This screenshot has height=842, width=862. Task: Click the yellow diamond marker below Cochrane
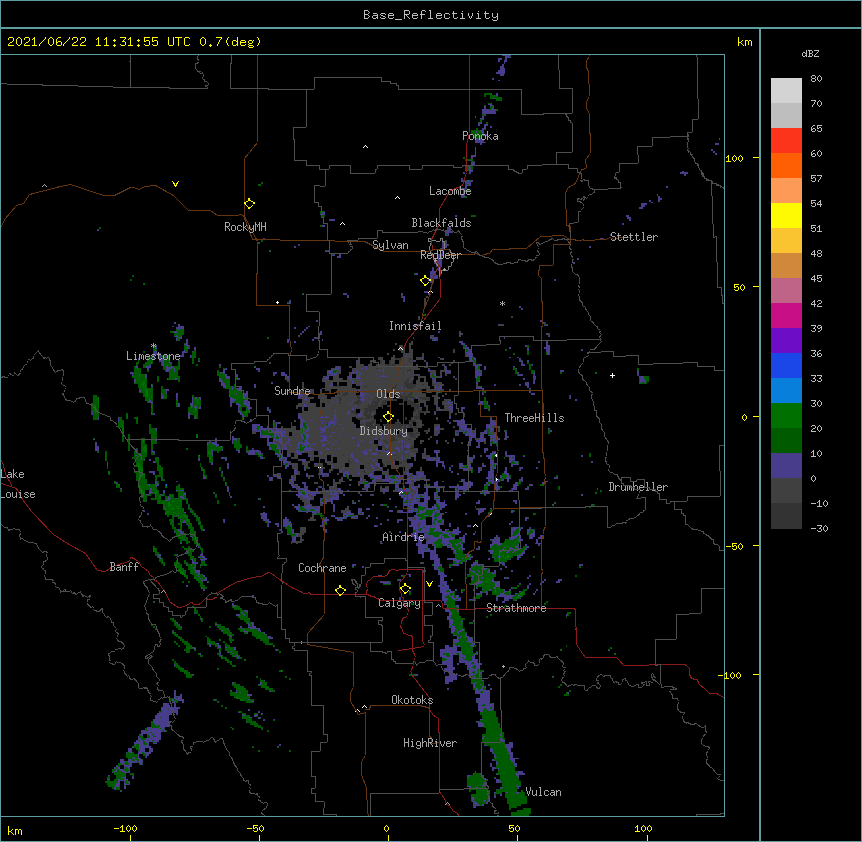340,590
